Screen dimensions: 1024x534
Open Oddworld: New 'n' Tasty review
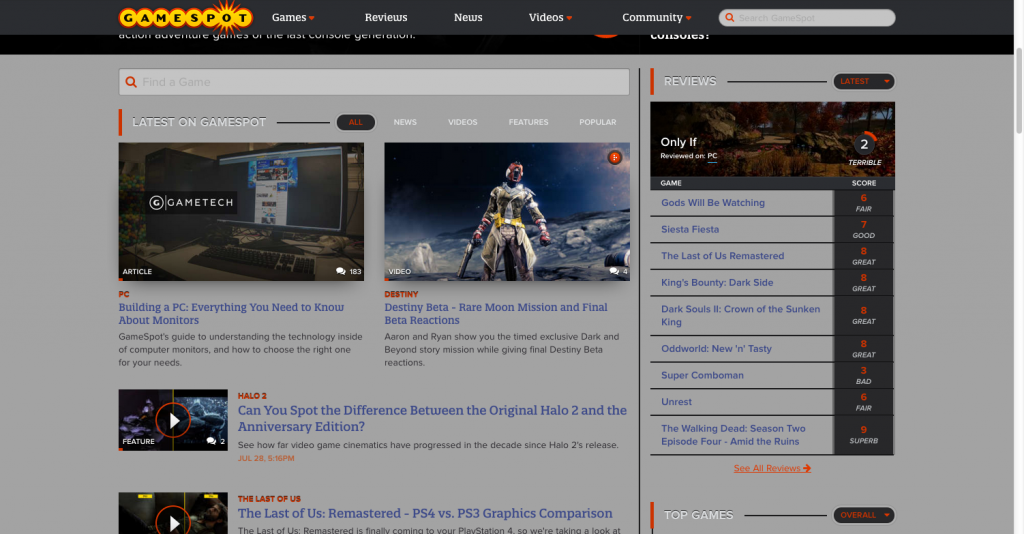[x=716, y=349]
